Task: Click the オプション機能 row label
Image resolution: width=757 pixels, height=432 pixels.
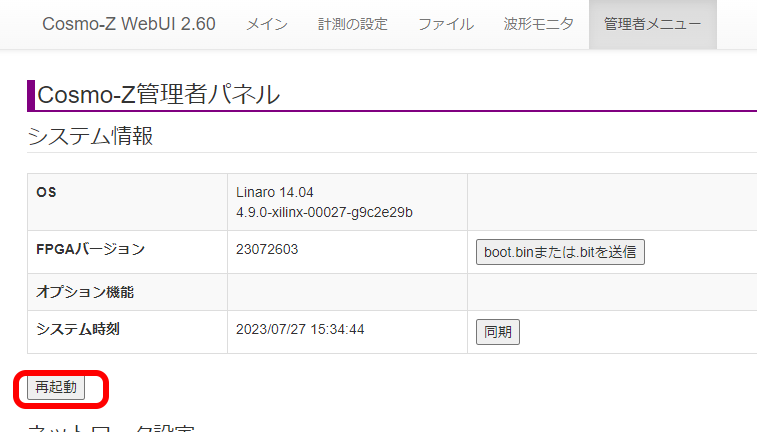Action: pyautogui.click(x=84, y=292)
